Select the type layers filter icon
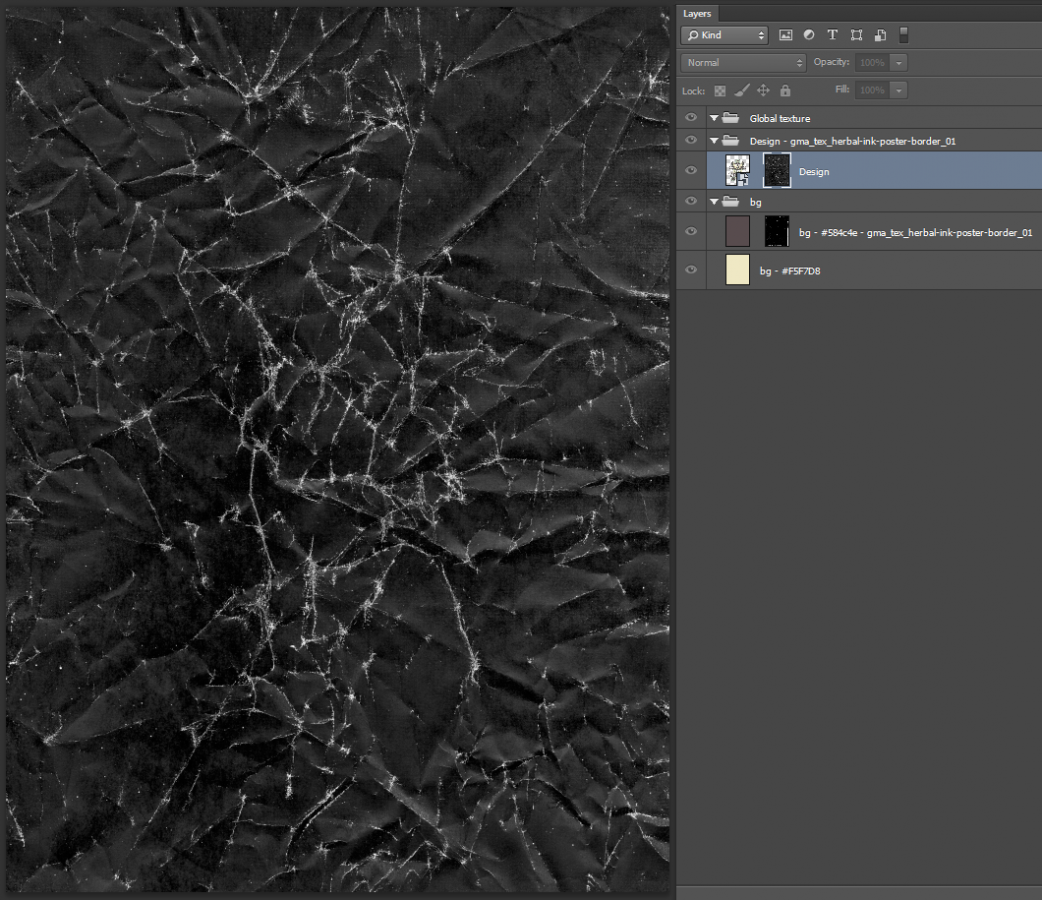Screen dimensions: 1042x900 [832, 35]
